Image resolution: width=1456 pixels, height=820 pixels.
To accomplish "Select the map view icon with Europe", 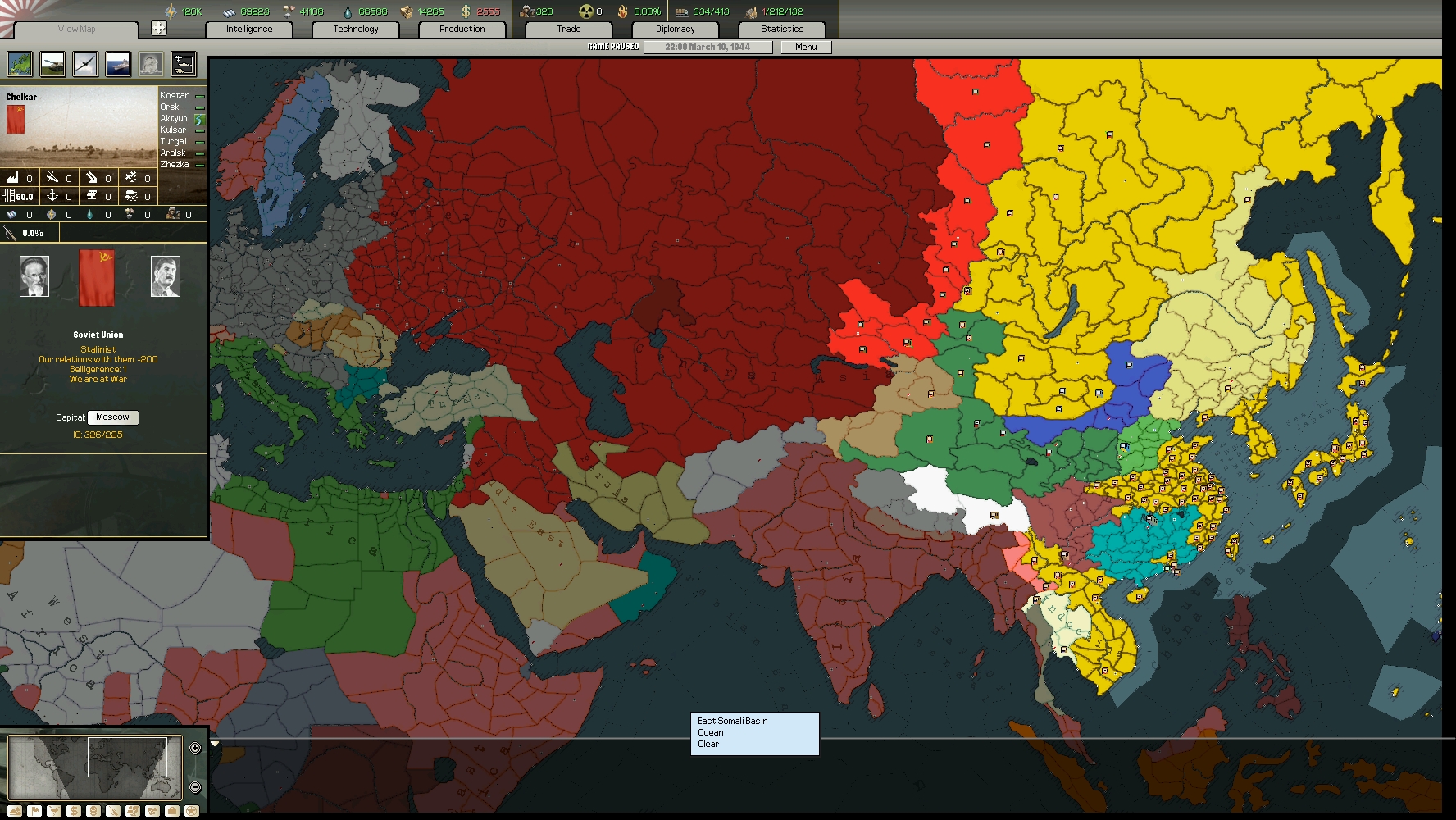I will pos(20,64).
